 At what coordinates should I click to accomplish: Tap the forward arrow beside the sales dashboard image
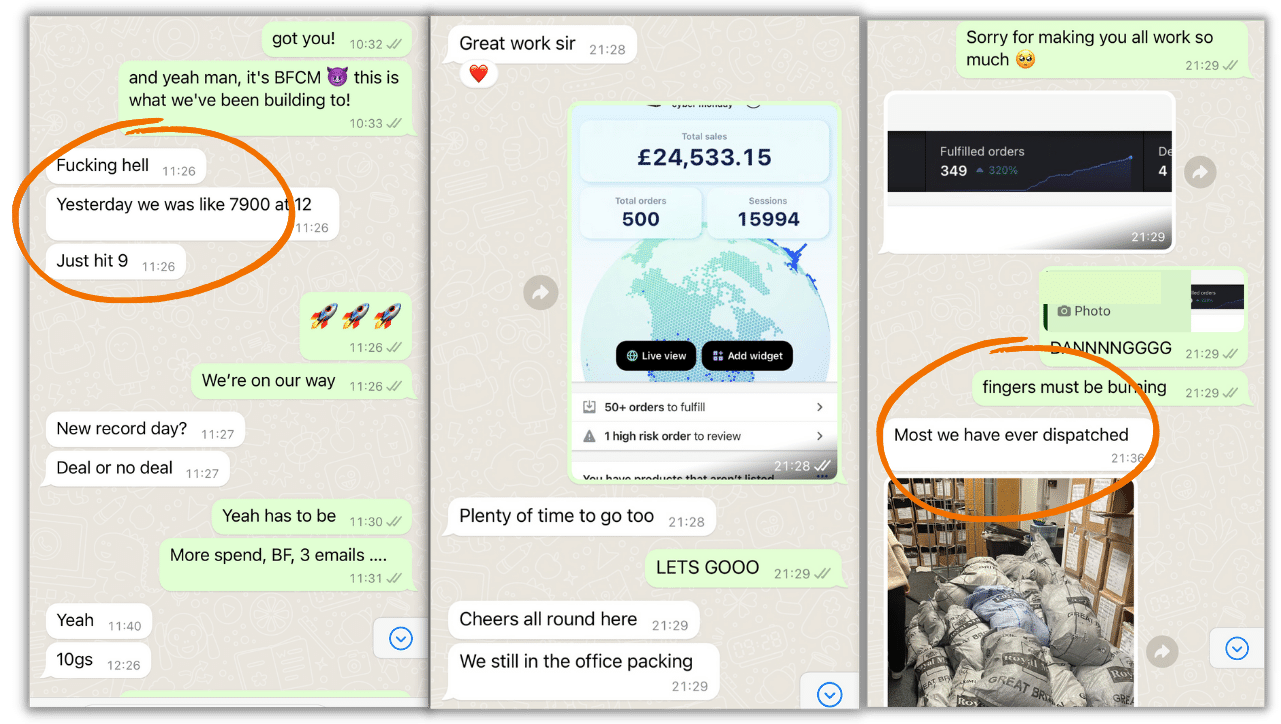[x=541, y=293]
